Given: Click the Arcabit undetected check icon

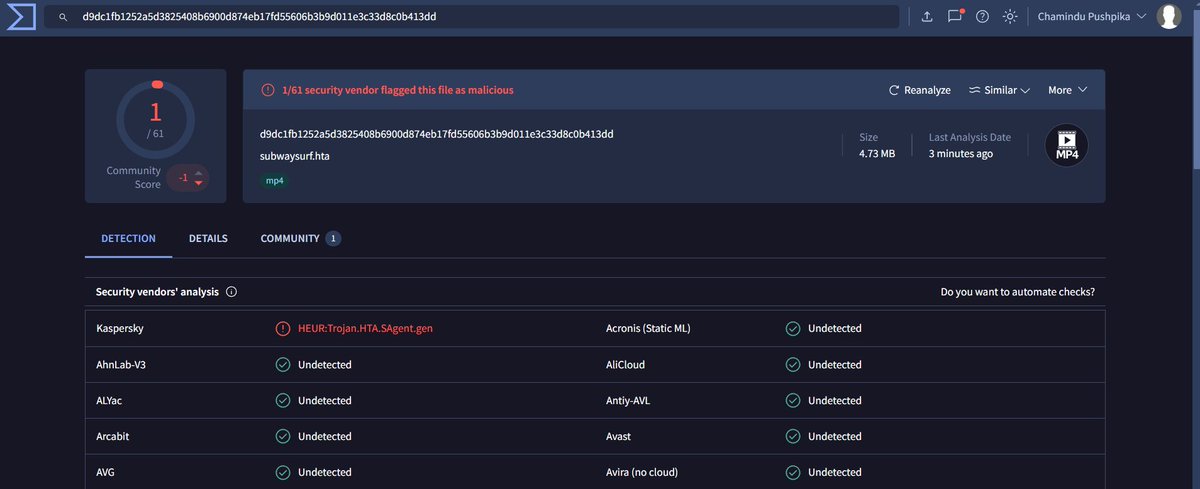Looking at the screenshot, I should 283,437.
